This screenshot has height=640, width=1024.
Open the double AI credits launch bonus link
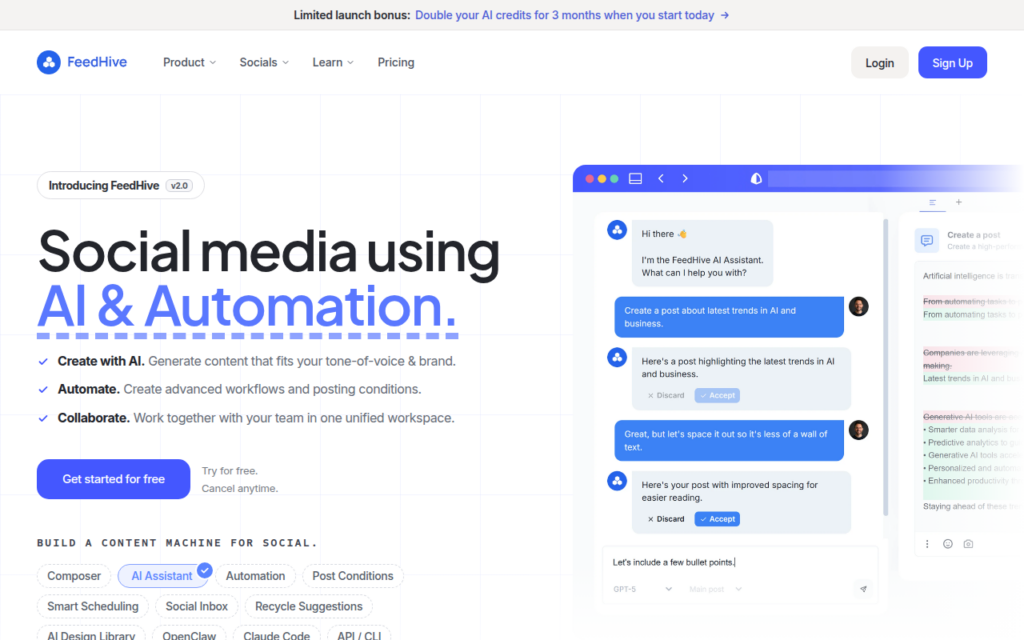[564, 15]
